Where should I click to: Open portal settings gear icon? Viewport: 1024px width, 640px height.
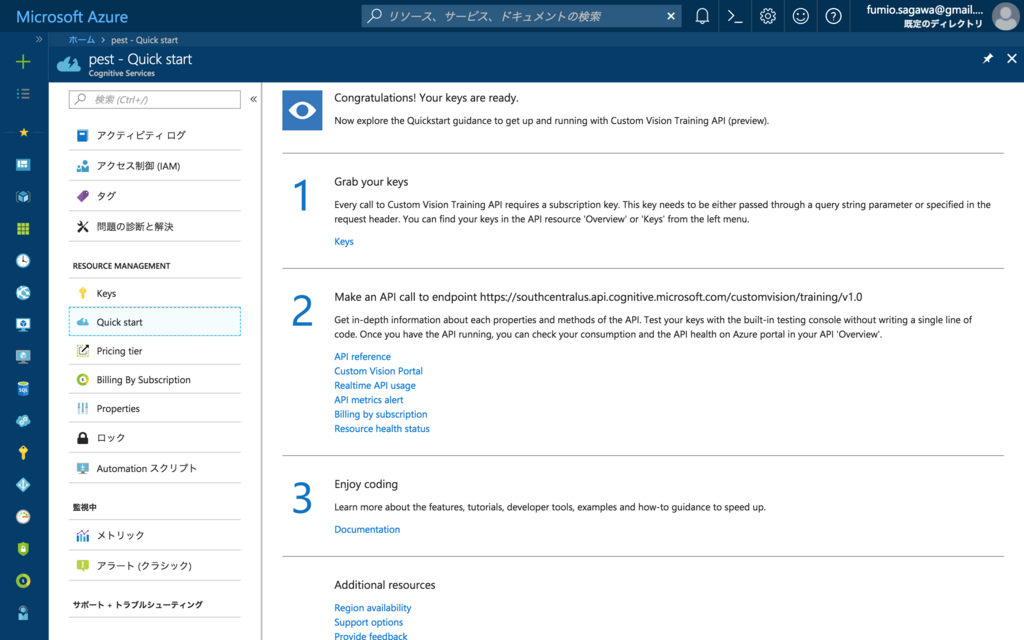(x=767, y=16)
